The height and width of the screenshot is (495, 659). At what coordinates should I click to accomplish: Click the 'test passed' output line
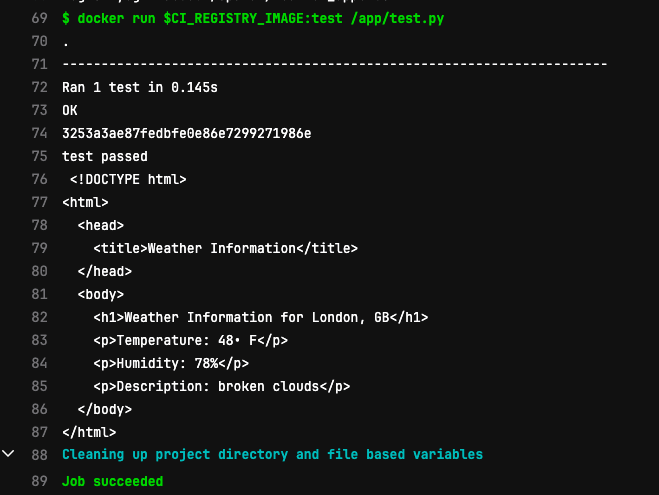coord(105,156)
